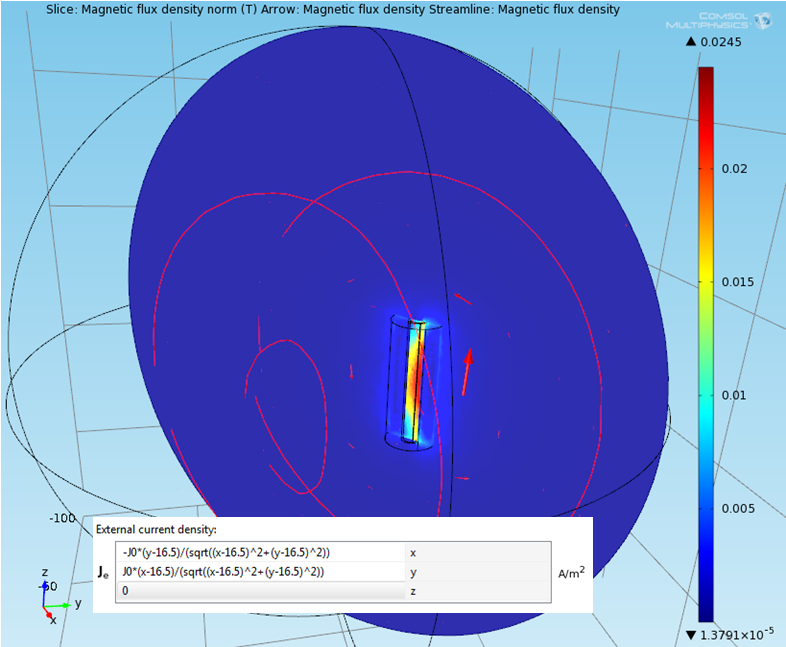Click the A/m² unit label
786x647 pixels.
[571, 573]
